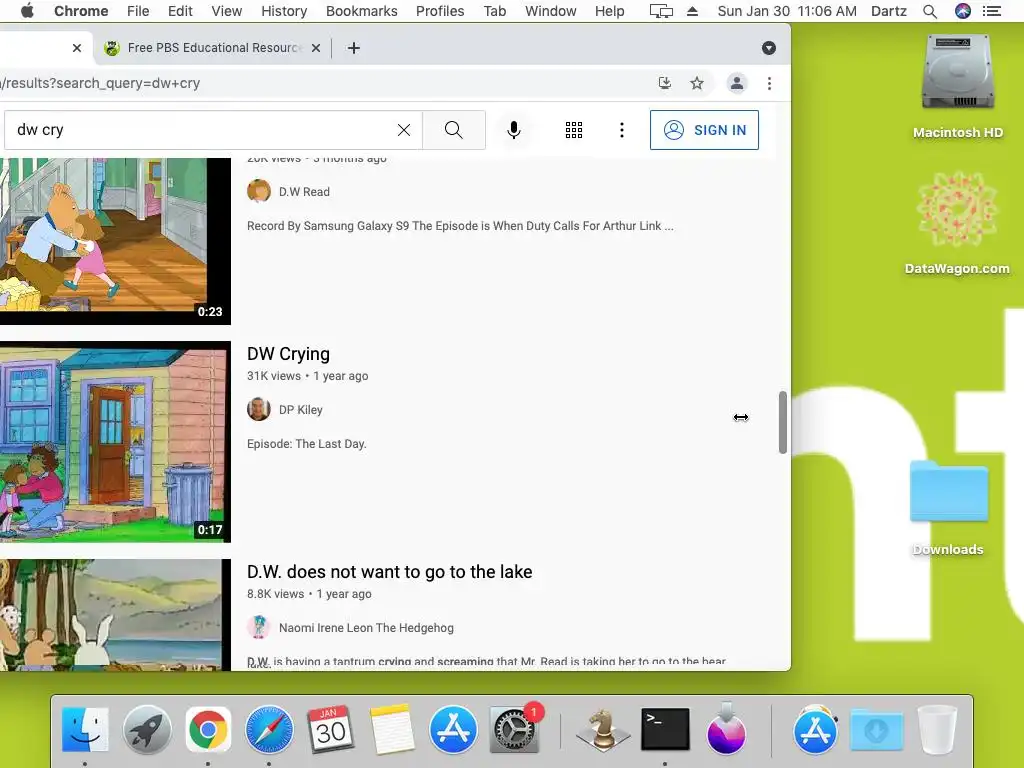The width and height of the screenshot is (1024, 768).
Task: Open the Tab menu
Action: (x=494, y=11)
